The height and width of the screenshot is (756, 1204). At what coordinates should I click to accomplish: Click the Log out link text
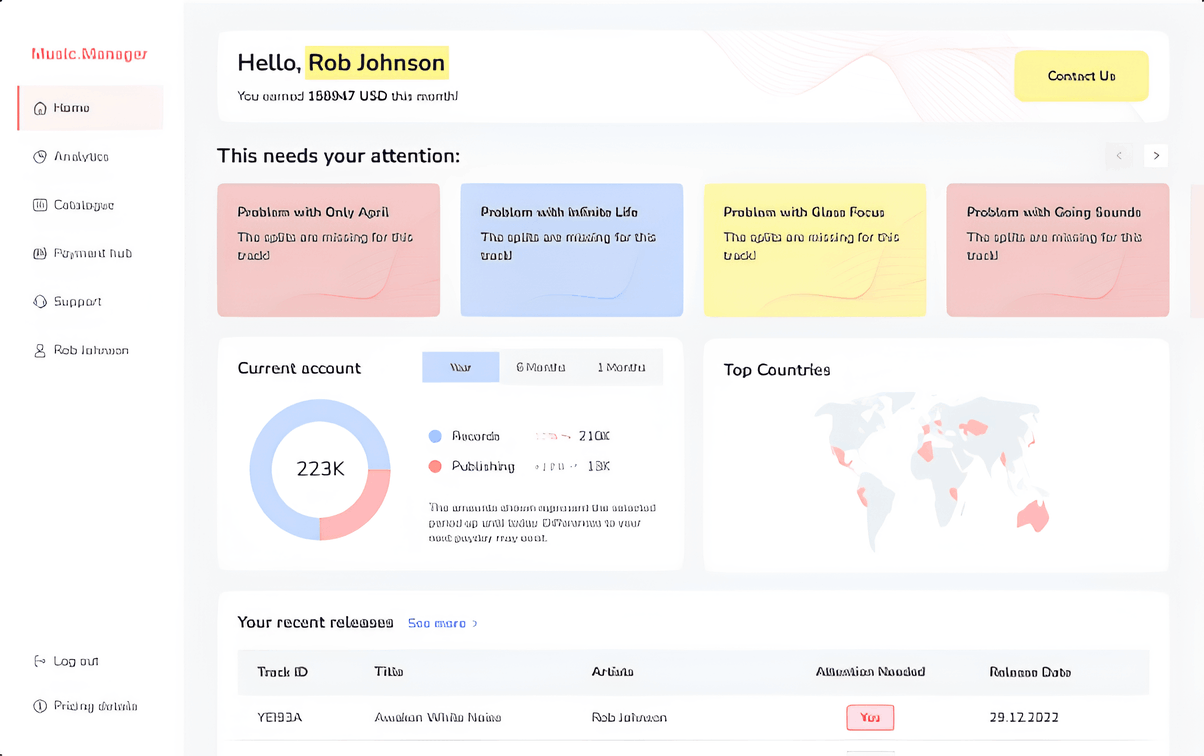76,661
